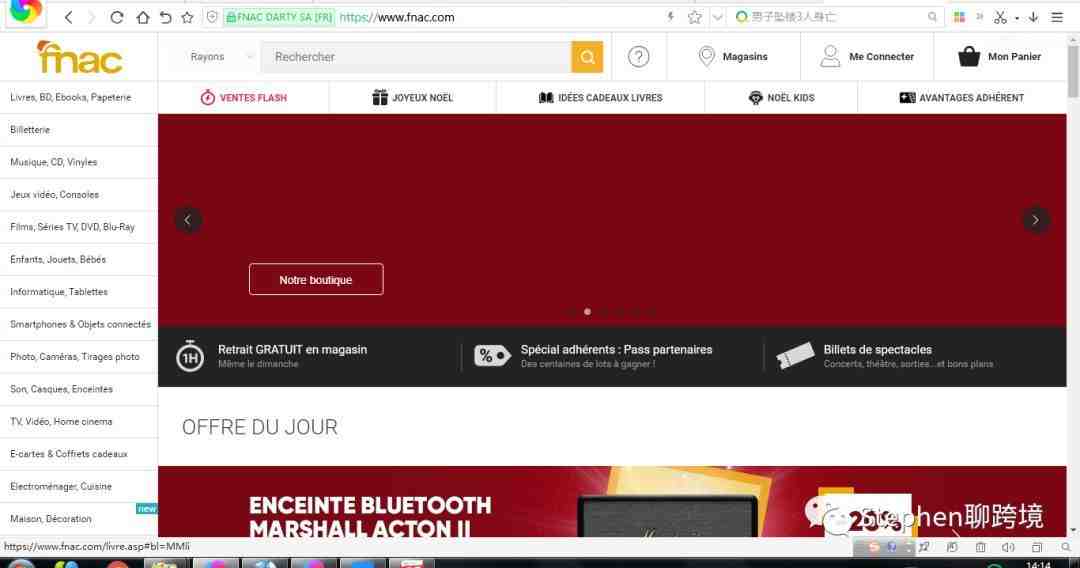Click the browser back arrow
1080x568 pixels.
68,17
